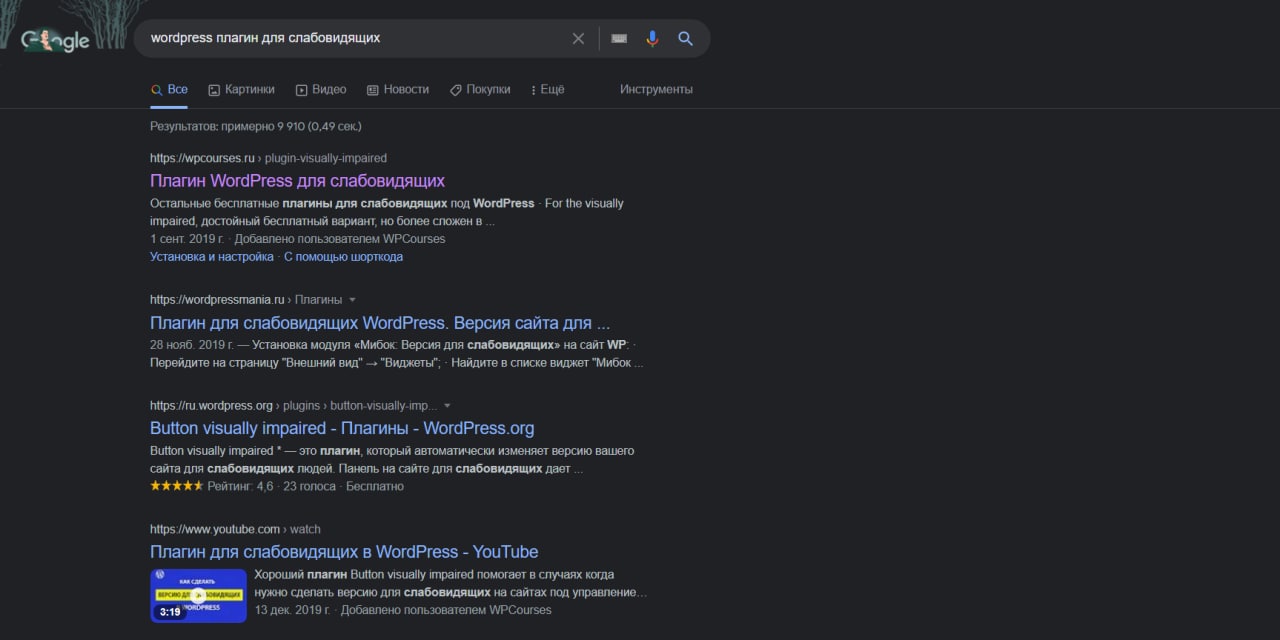Image resolution: width=1280 pixels, height=640 pixels.
Task: Open the on-screen keyboard icon
Action: pos(619,38)
